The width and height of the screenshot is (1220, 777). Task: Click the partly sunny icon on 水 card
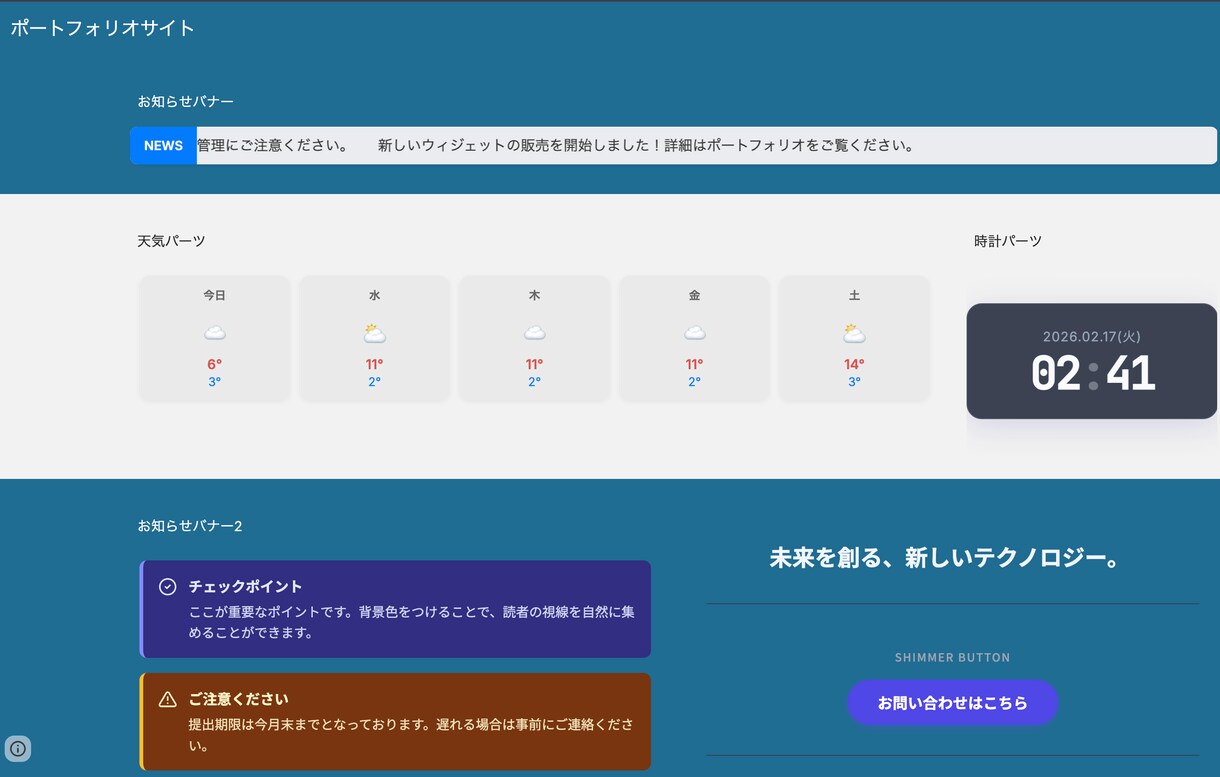point(374,333)
